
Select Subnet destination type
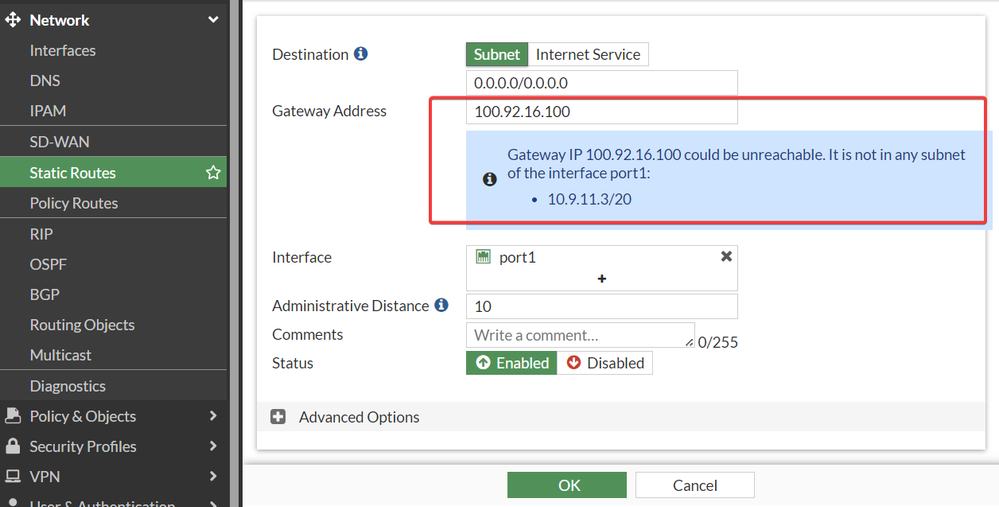[x=497, y=54]
